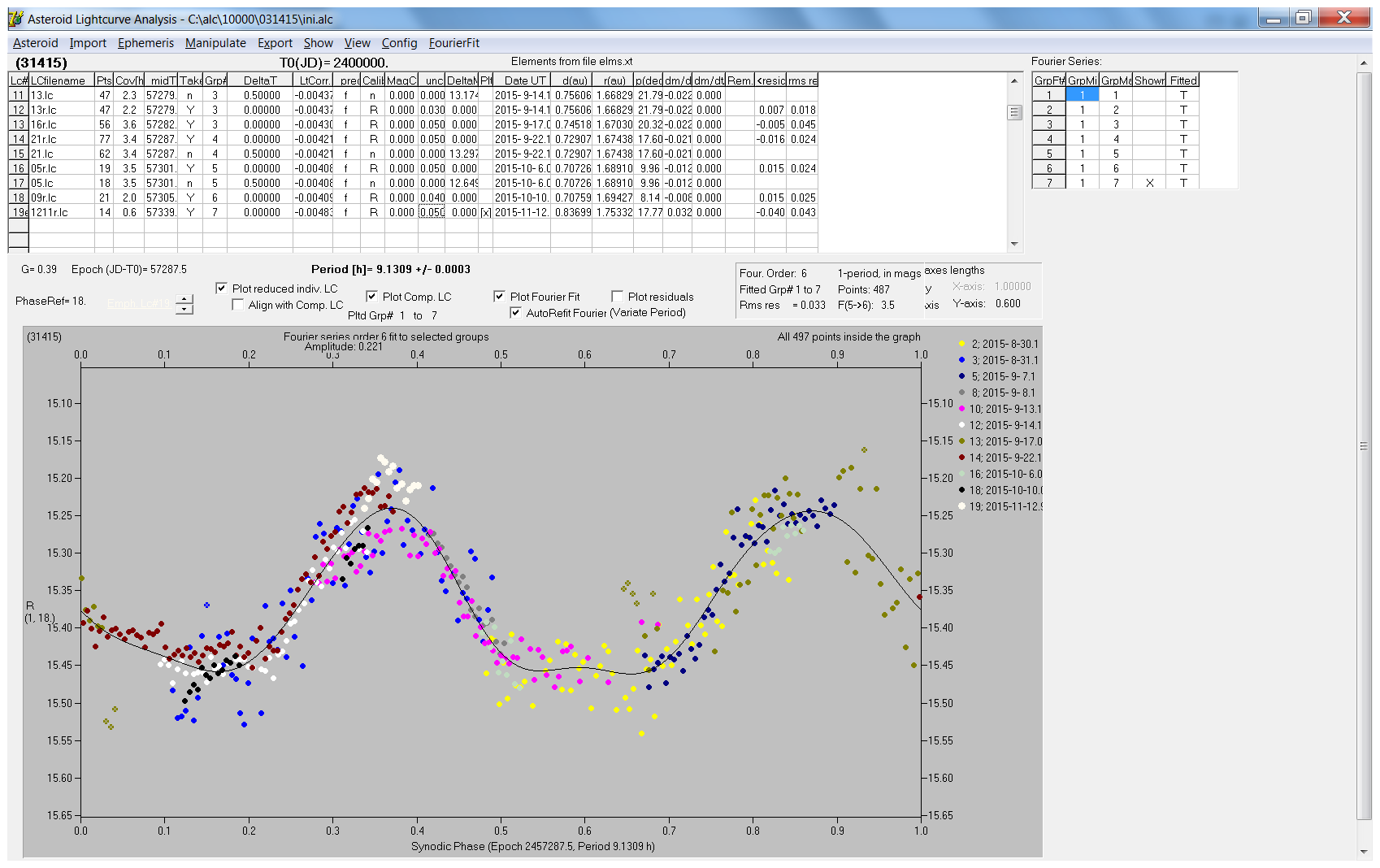
Task: Click scroll-up arrow of lightcurve table
Action: tap(1013, 80)
